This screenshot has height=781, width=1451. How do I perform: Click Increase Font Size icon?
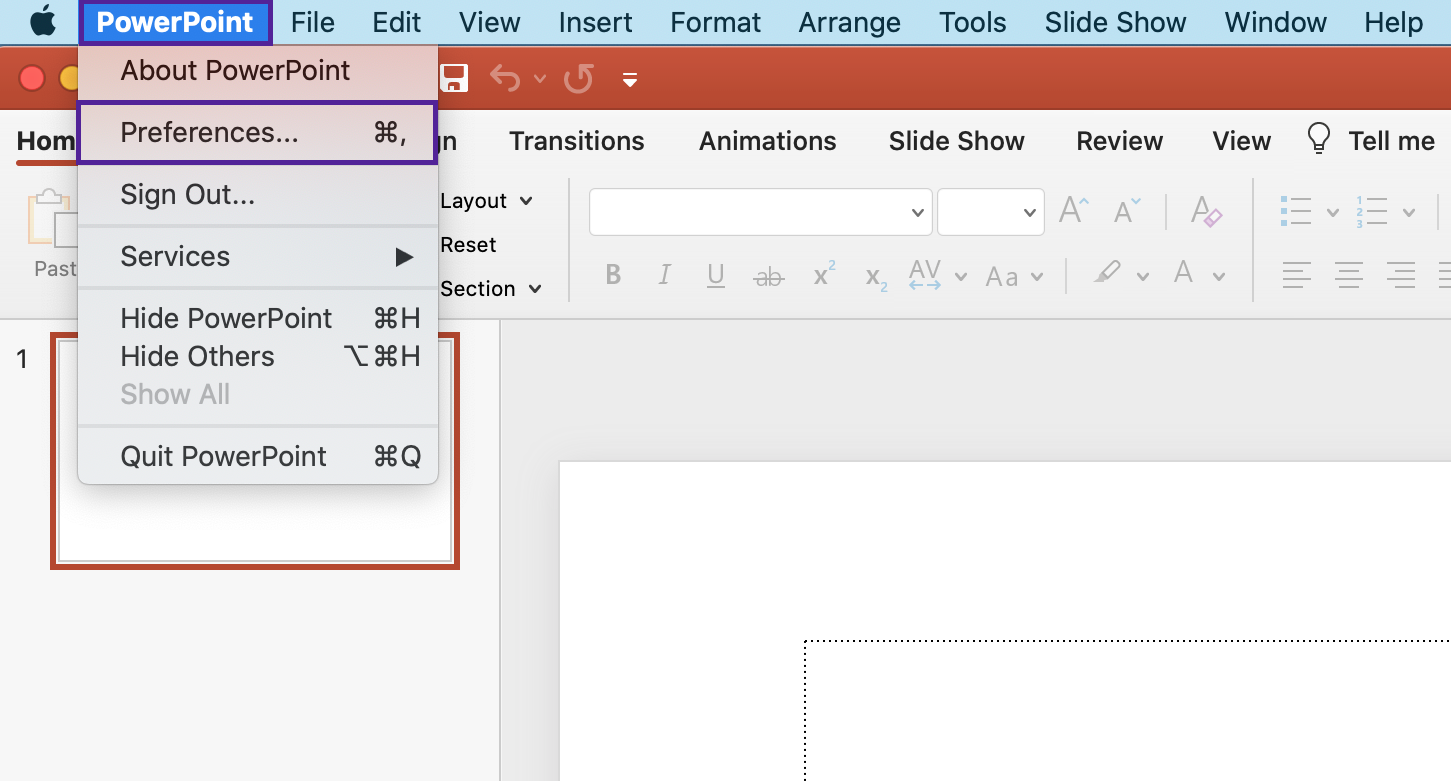tap(1073, 211)
